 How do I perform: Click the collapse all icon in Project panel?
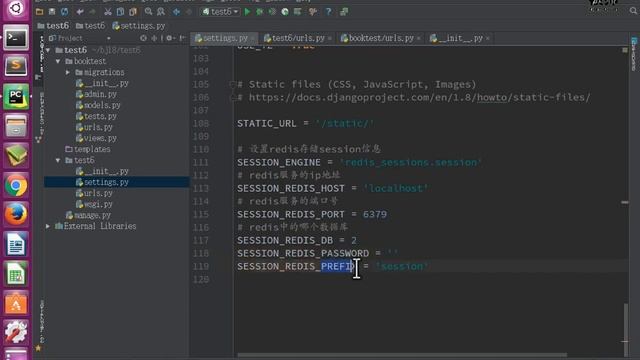tap(154, 38)
